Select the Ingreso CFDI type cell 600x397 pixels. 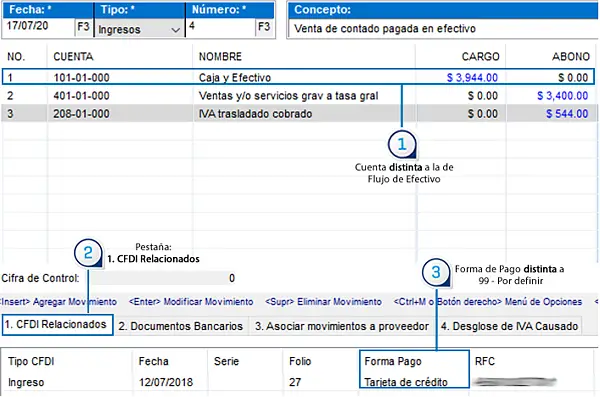(26, 382)
